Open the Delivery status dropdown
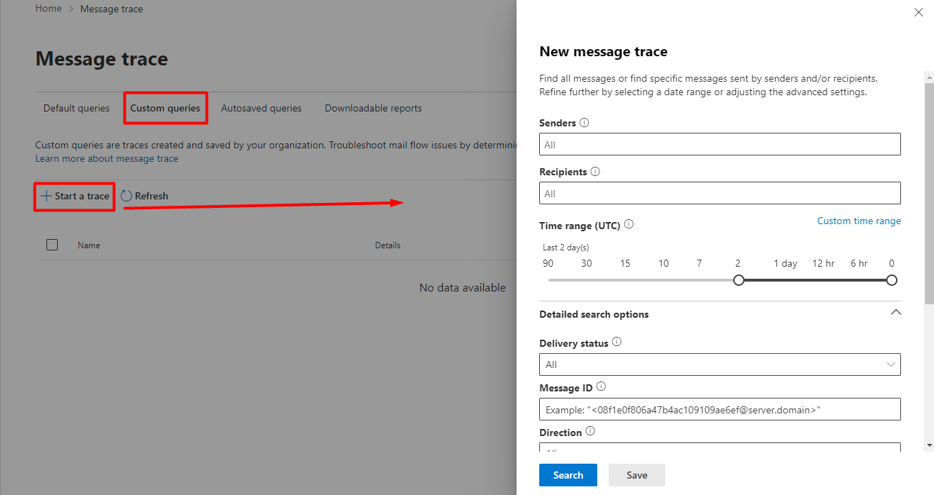Viewport: 934px width, 495px height. [720, 365]
